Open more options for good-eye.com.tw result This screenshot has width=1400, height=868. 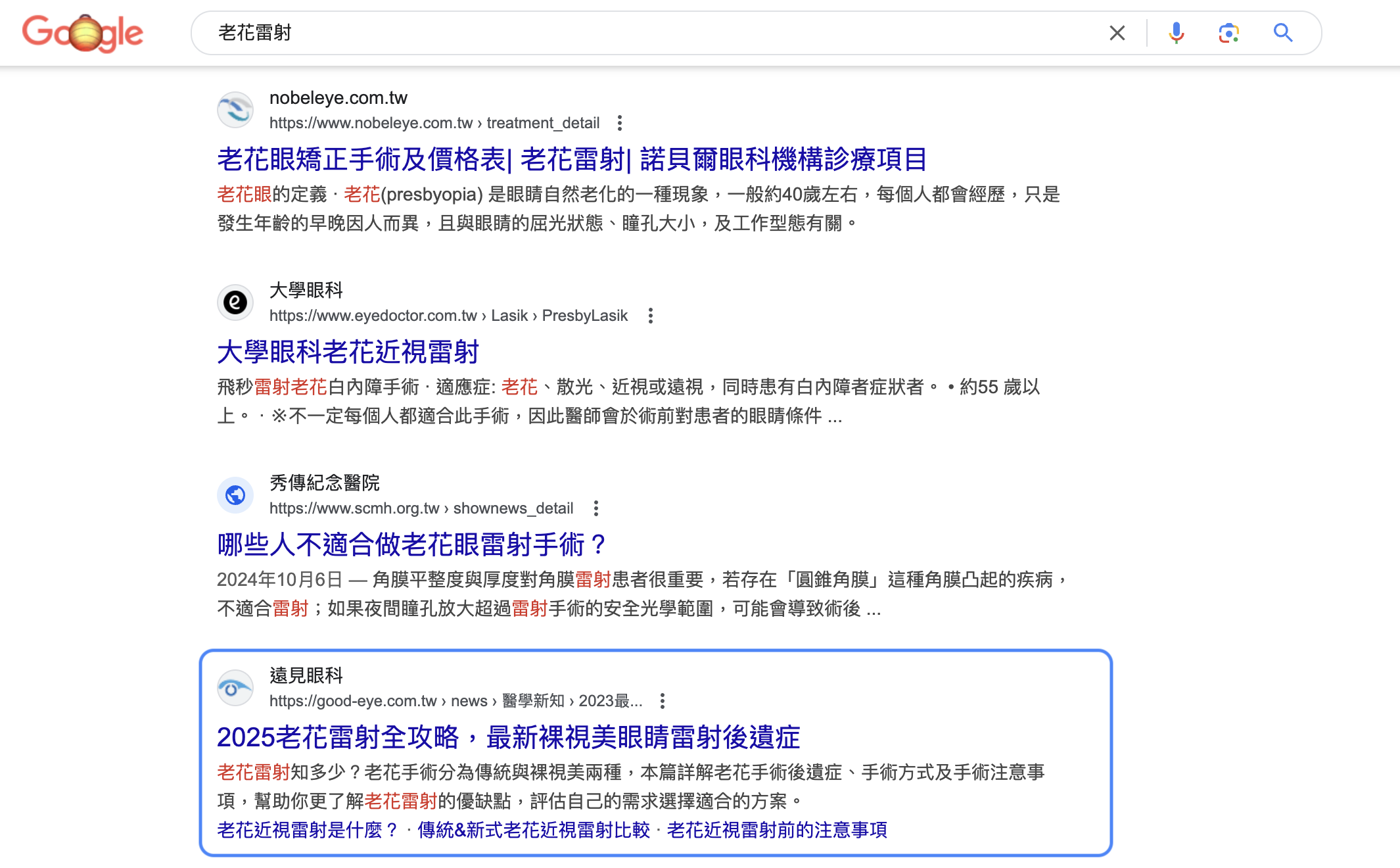[662, 701]
